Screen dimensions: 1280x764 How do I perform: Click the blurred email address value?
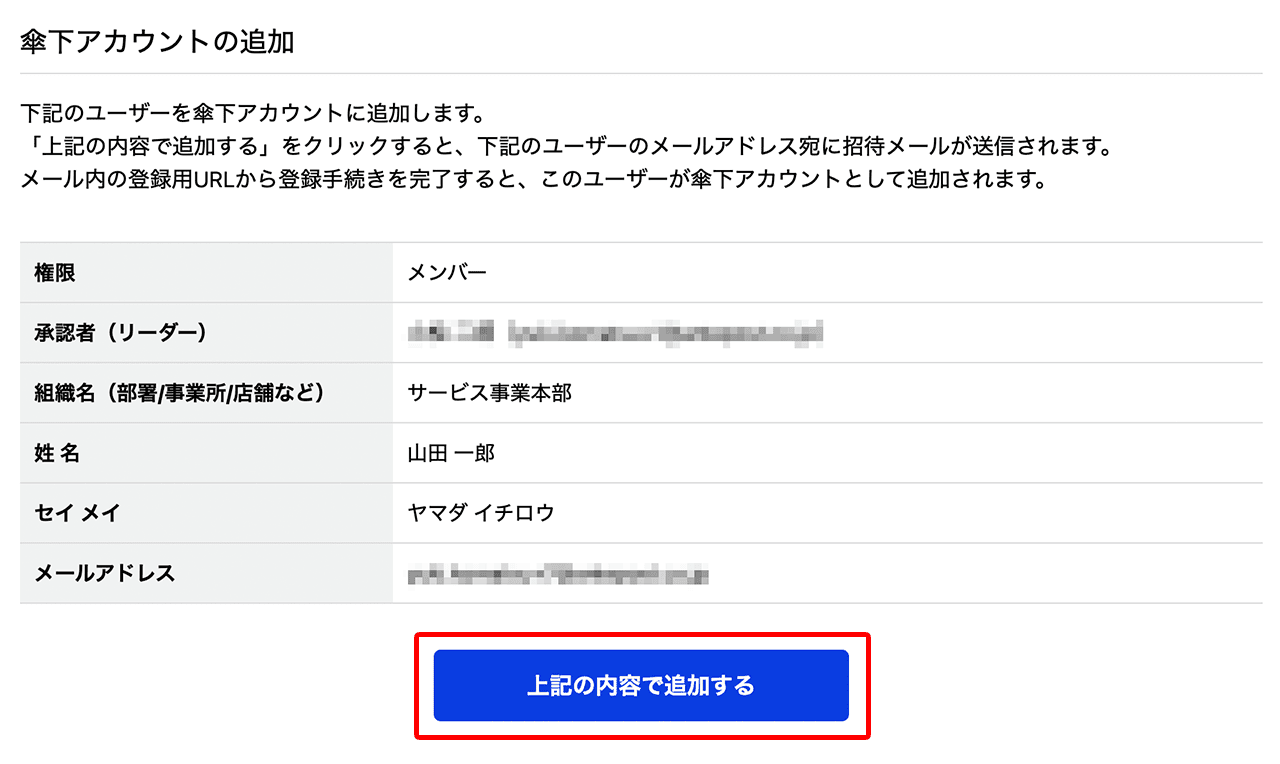click(x=558, y=575)
